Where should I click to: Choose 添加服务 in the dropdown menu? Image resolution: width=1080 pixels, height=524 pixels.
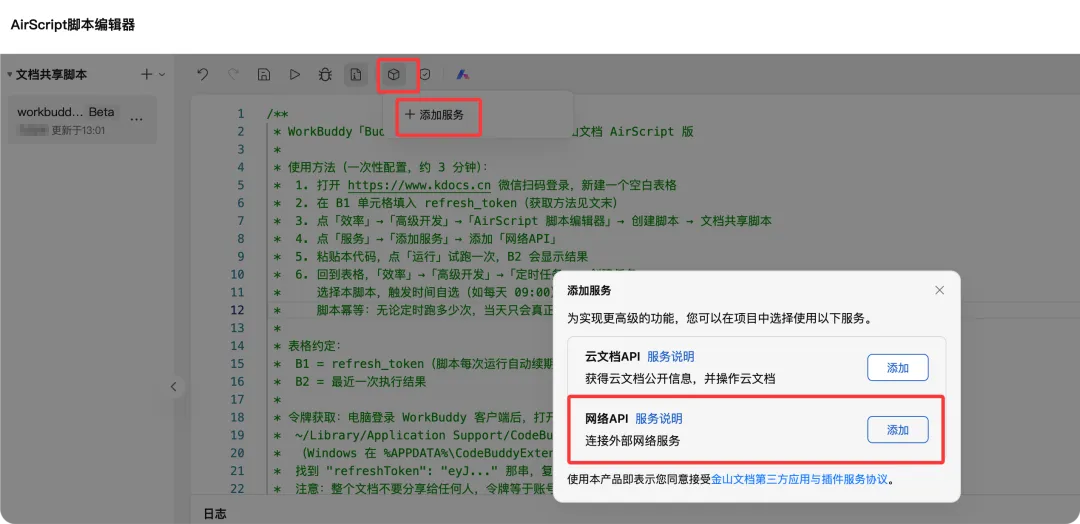435,115
